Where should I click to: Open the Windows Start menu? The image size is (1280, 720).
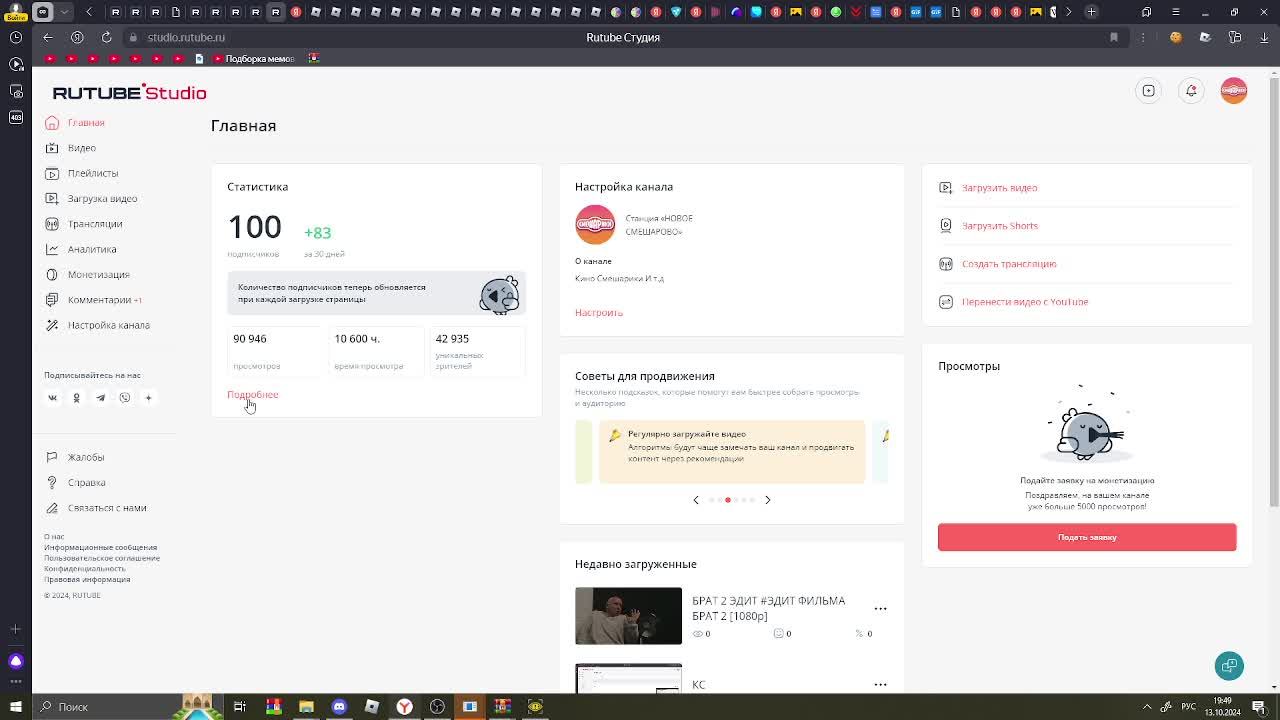(x=16, y=707)
